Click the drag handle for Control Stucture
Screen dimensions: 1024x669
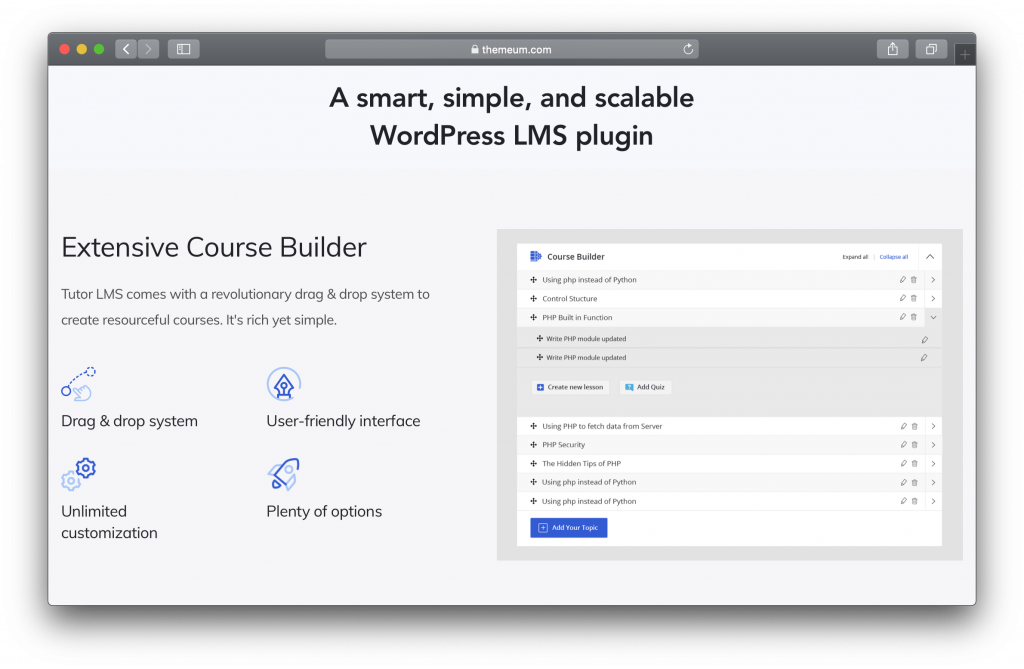534,299
